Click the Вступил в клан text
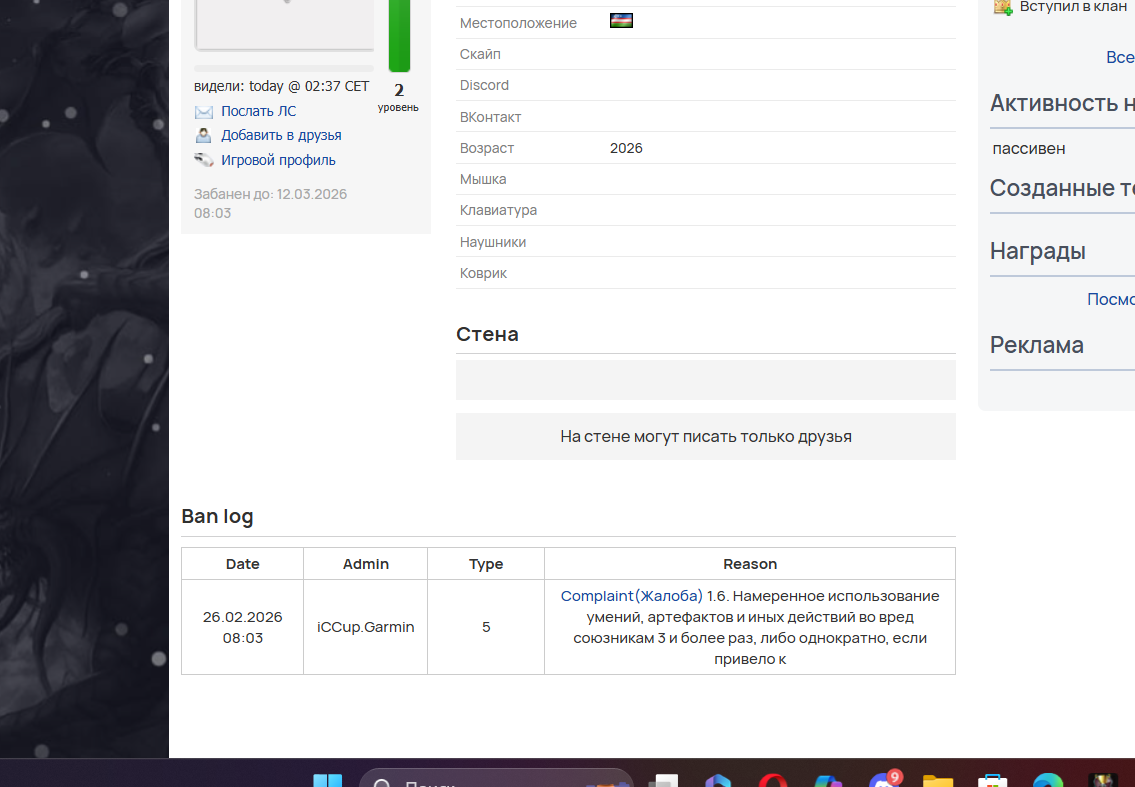 [1073, 7]
